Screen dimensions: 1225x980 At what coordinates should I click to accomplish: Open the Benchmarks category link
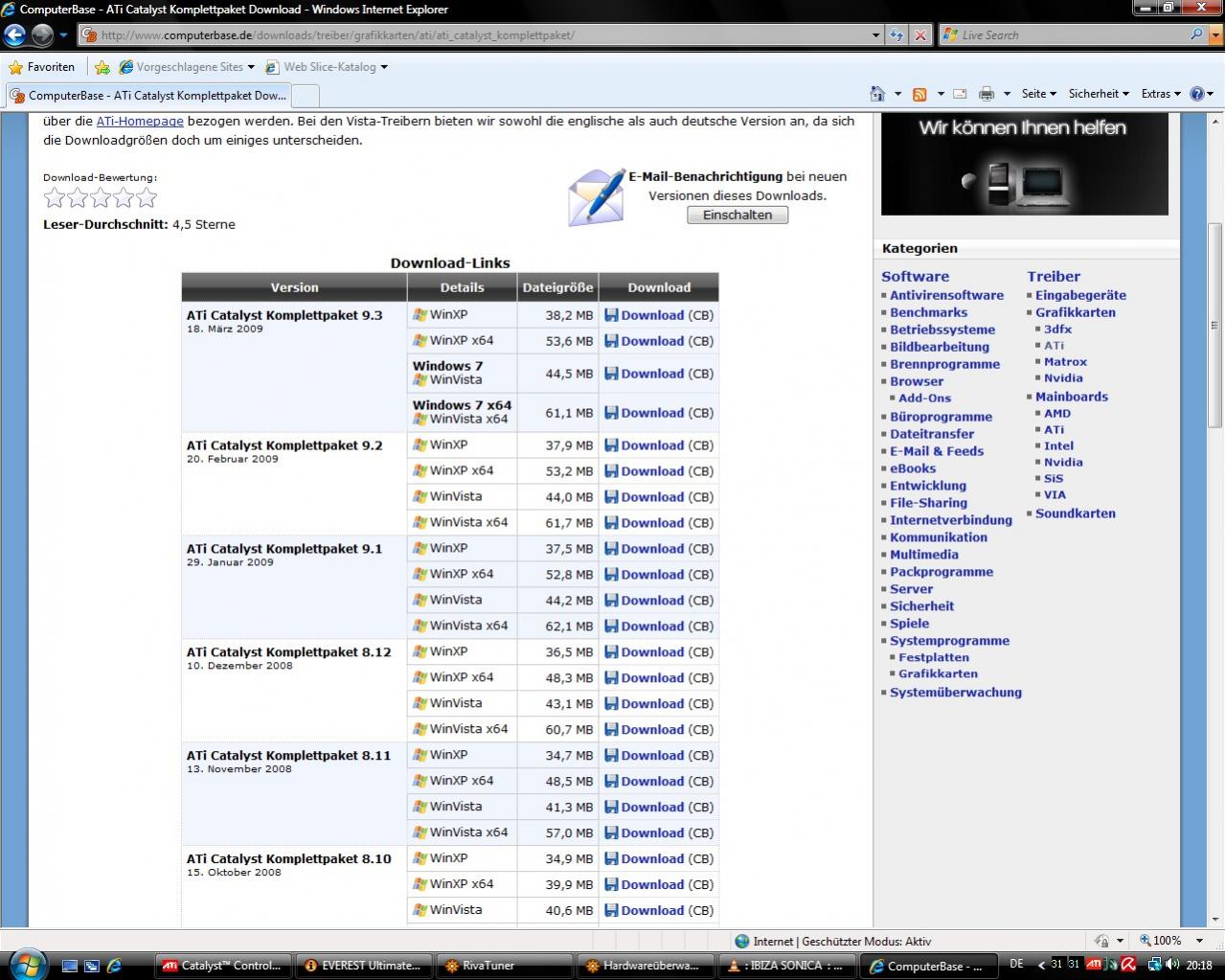click(x=929, y=312)
